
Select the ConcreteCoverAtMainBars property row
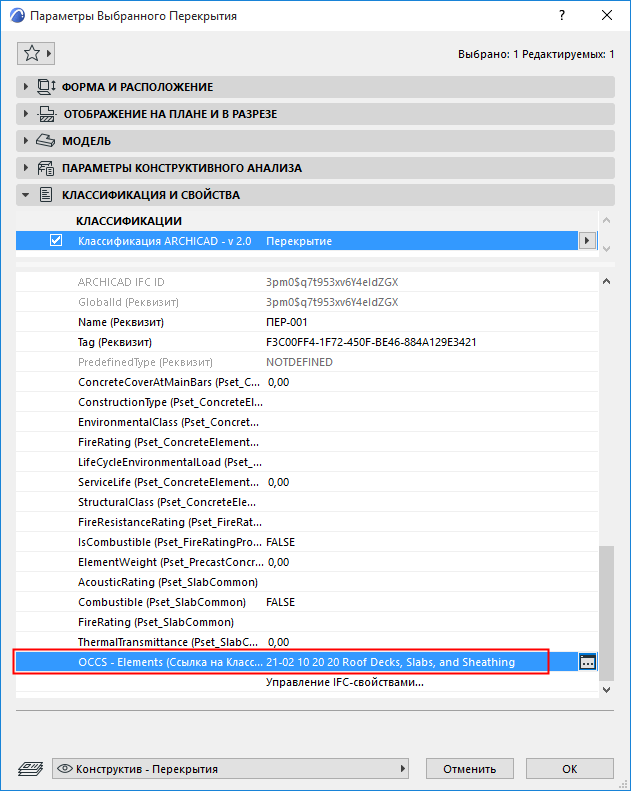coord(307,382)
